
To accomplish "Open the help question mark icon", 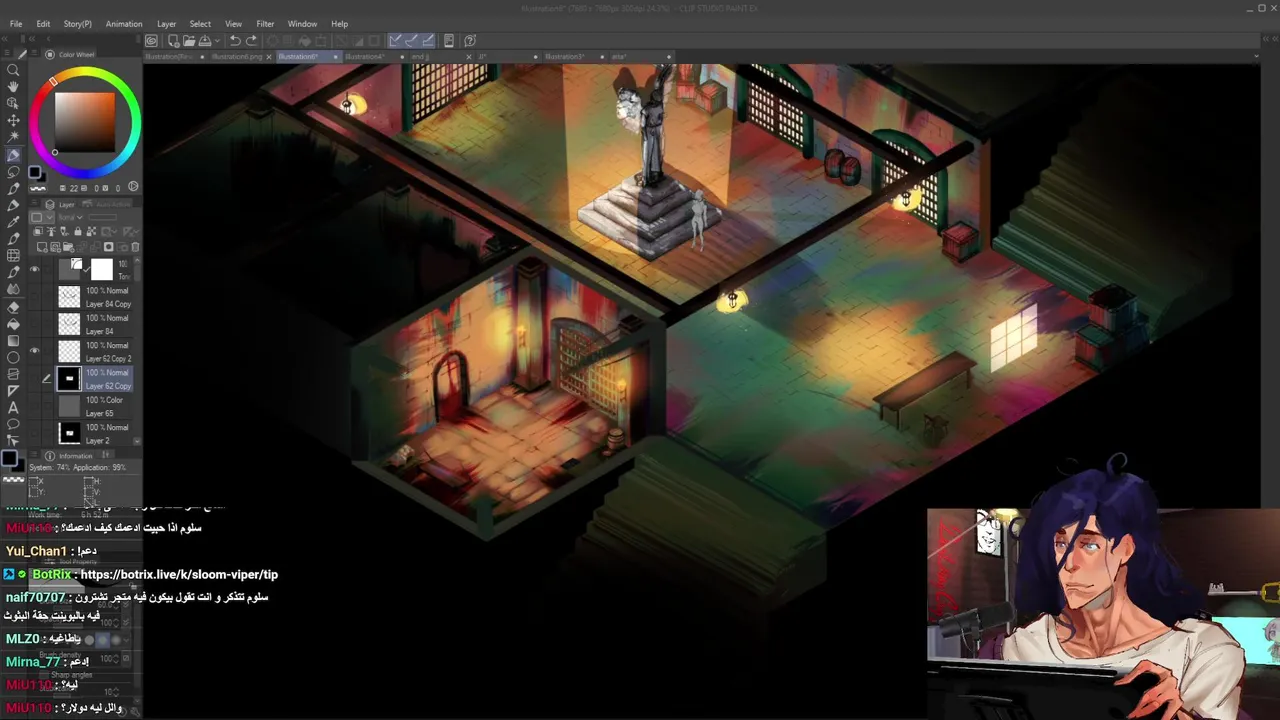I will (471, 41).
